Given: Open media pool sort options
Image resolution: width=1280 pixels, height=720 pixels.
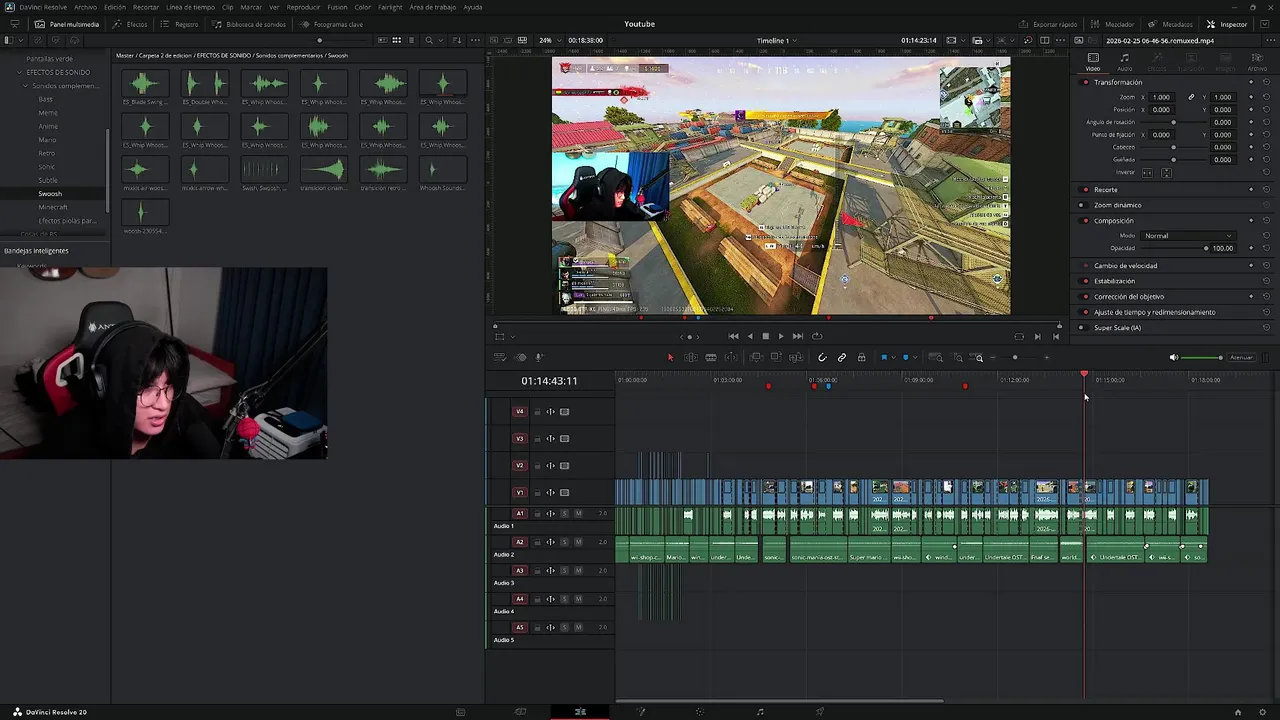Looking at the screenshot, I should coord(458,40).
